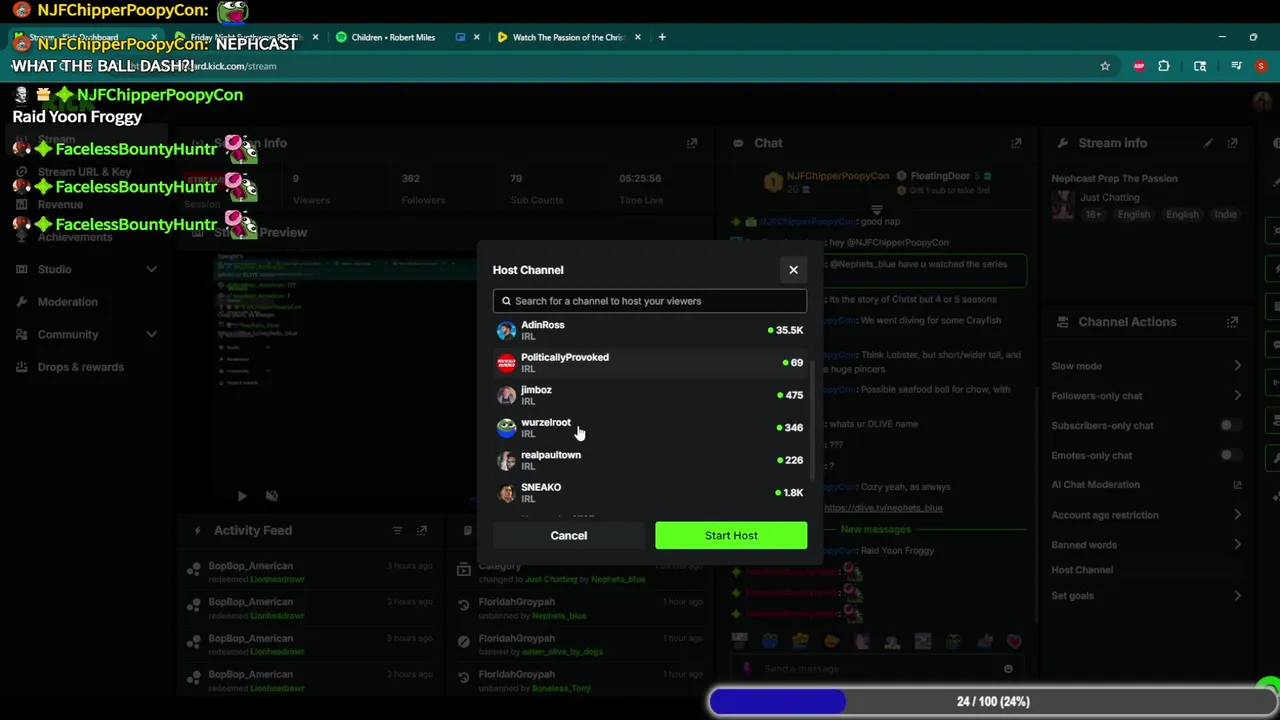Click the Indie stream tag

pyautogui.click(x=1225, y=215)
